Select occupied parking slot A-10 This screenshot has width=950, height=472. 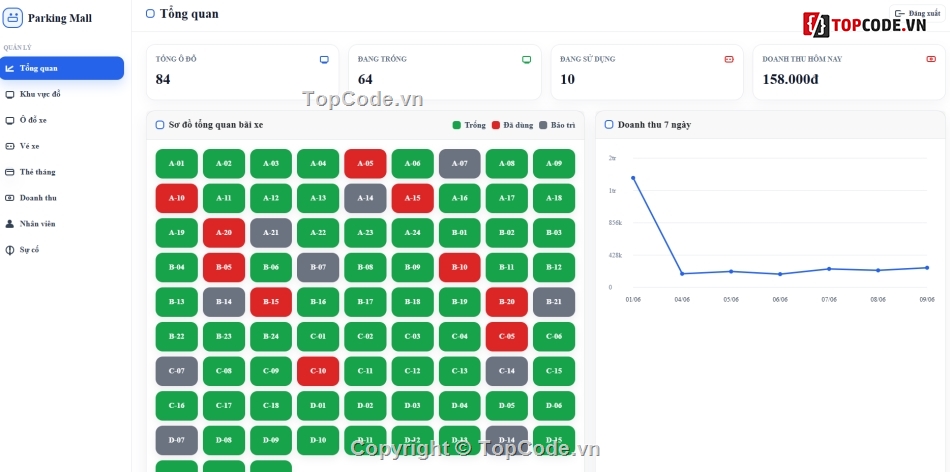(177, 198)
